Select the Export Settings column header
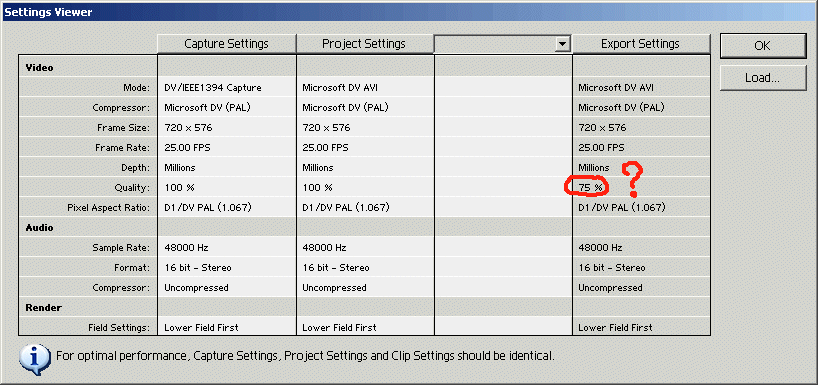This screenshot has height=385, width=818. (641, 44)
